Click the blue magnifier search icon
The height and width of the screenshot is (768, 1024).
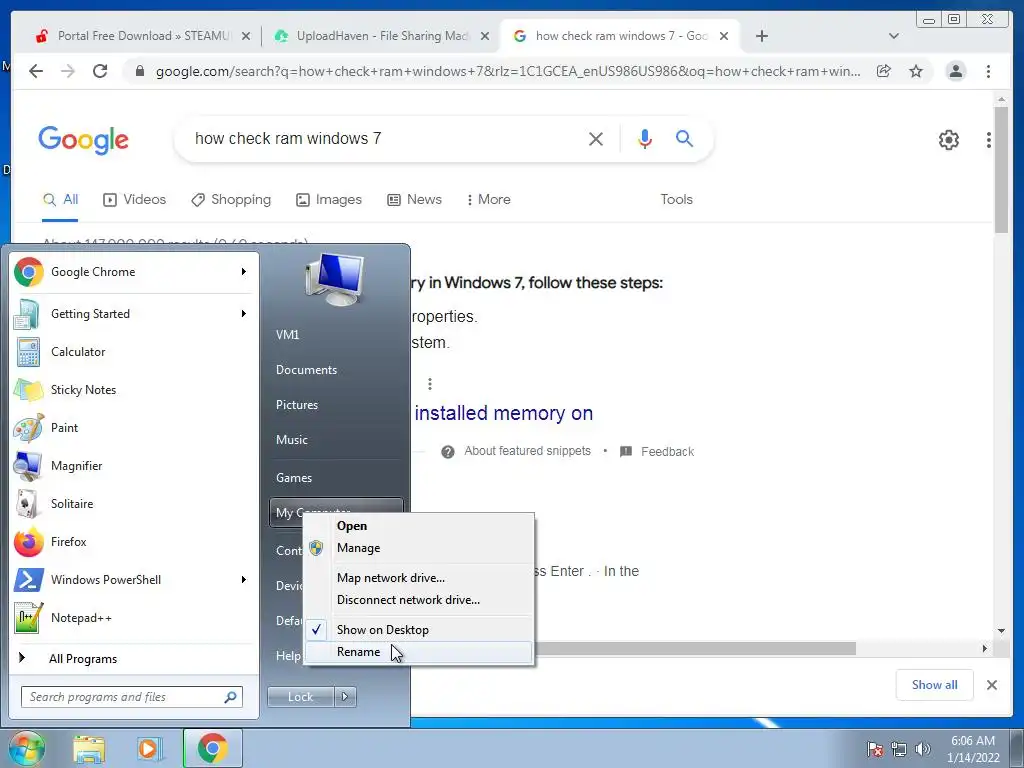tap(684, 138)
